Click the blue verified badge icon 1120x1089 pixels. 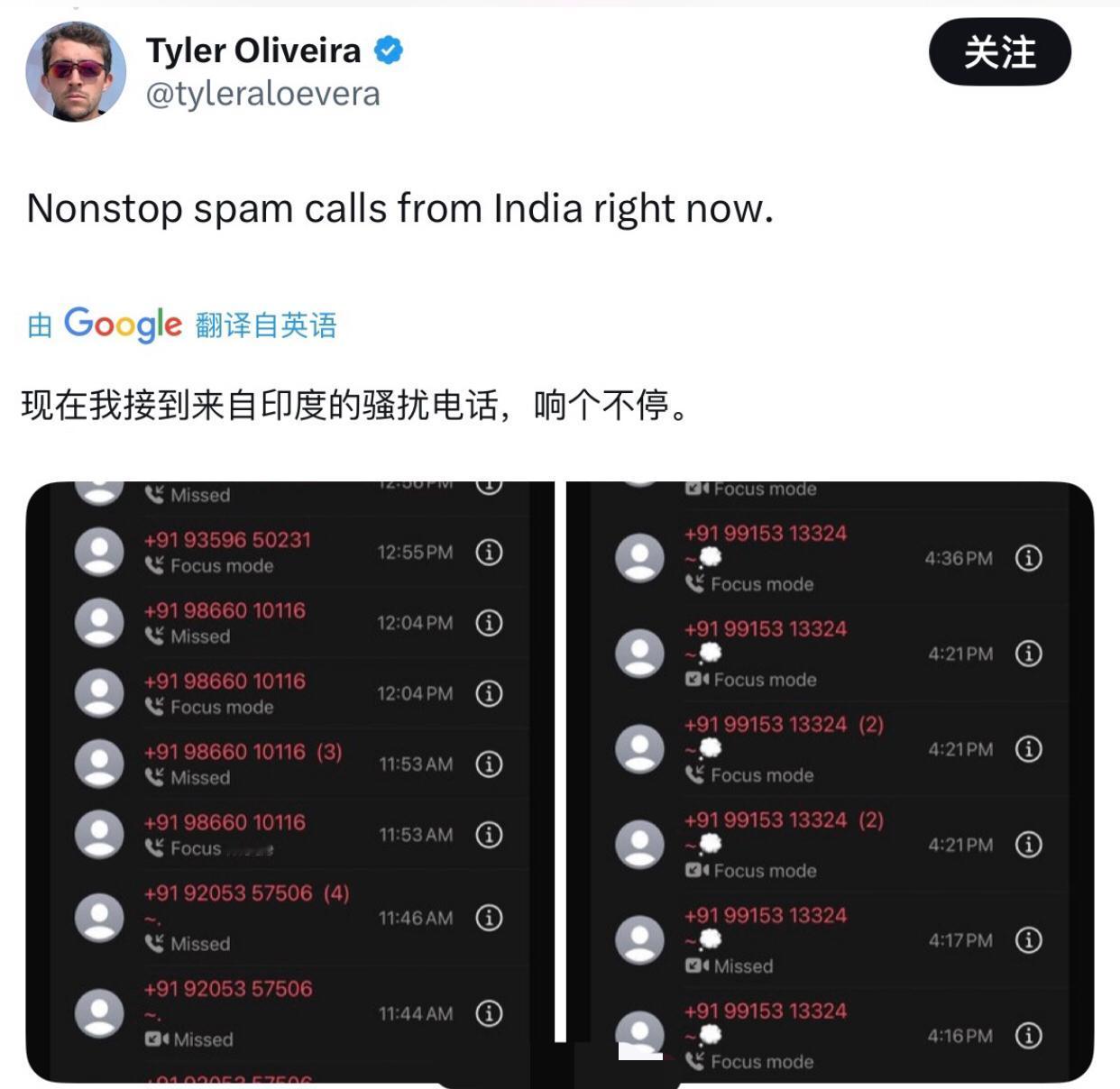pos(389,50)
